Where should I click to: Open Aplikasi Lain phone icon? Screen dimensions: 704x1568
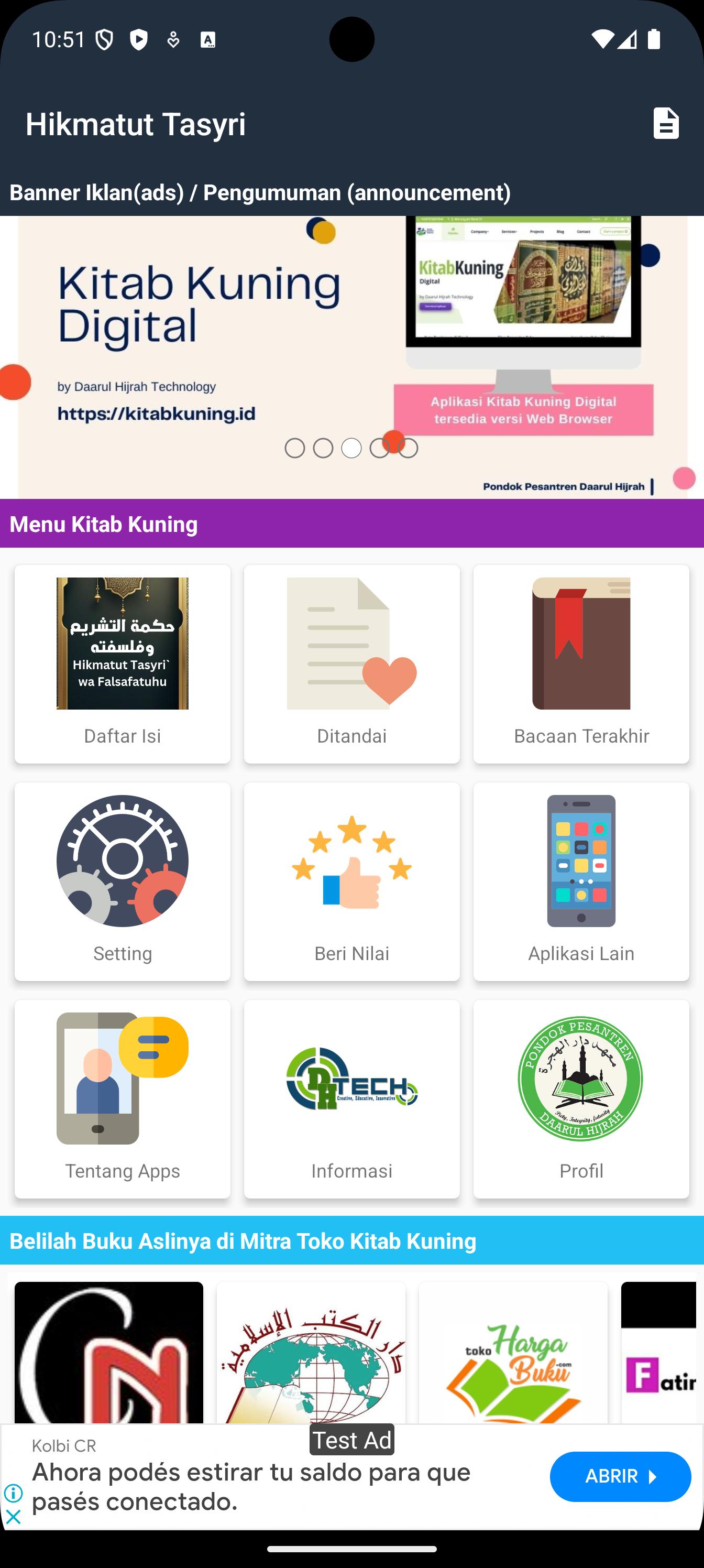tap(581, 861)
